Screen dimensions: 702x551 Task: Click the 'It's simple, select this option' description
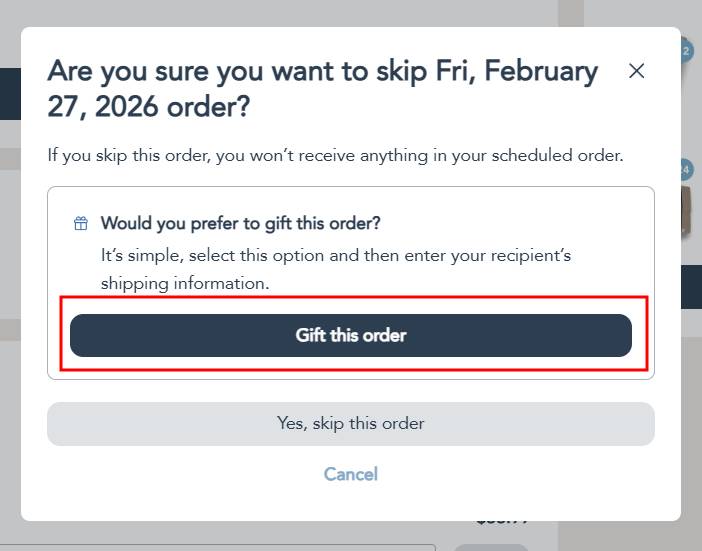335,255
